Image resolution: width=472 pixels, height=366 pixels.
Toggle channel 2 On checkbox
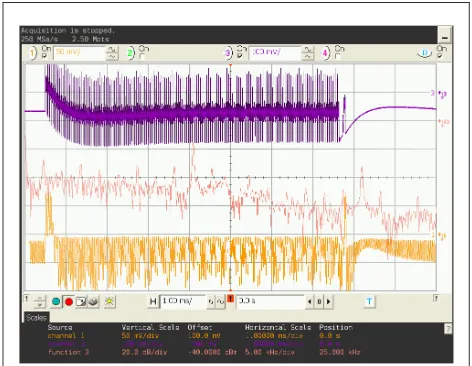[142, 57]
